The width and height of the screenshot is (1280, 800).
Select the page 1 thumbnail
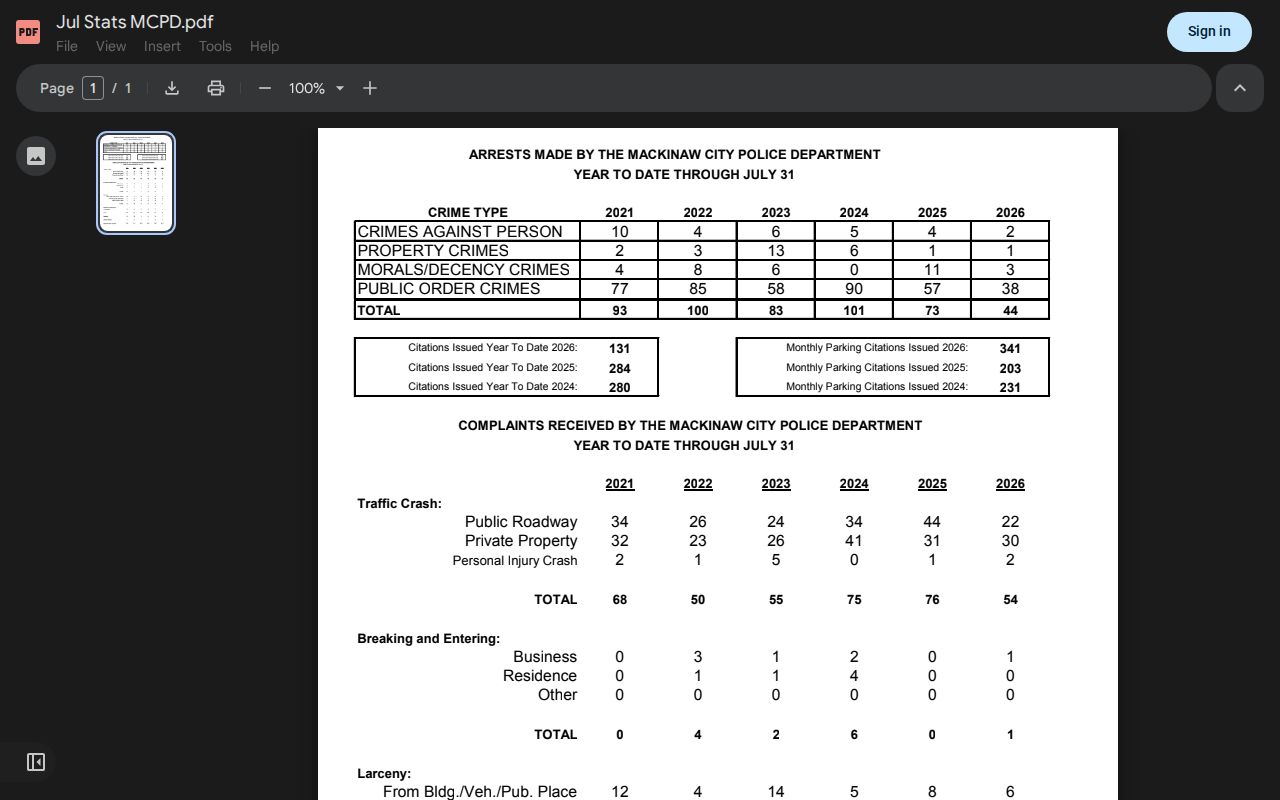[136, 183]
